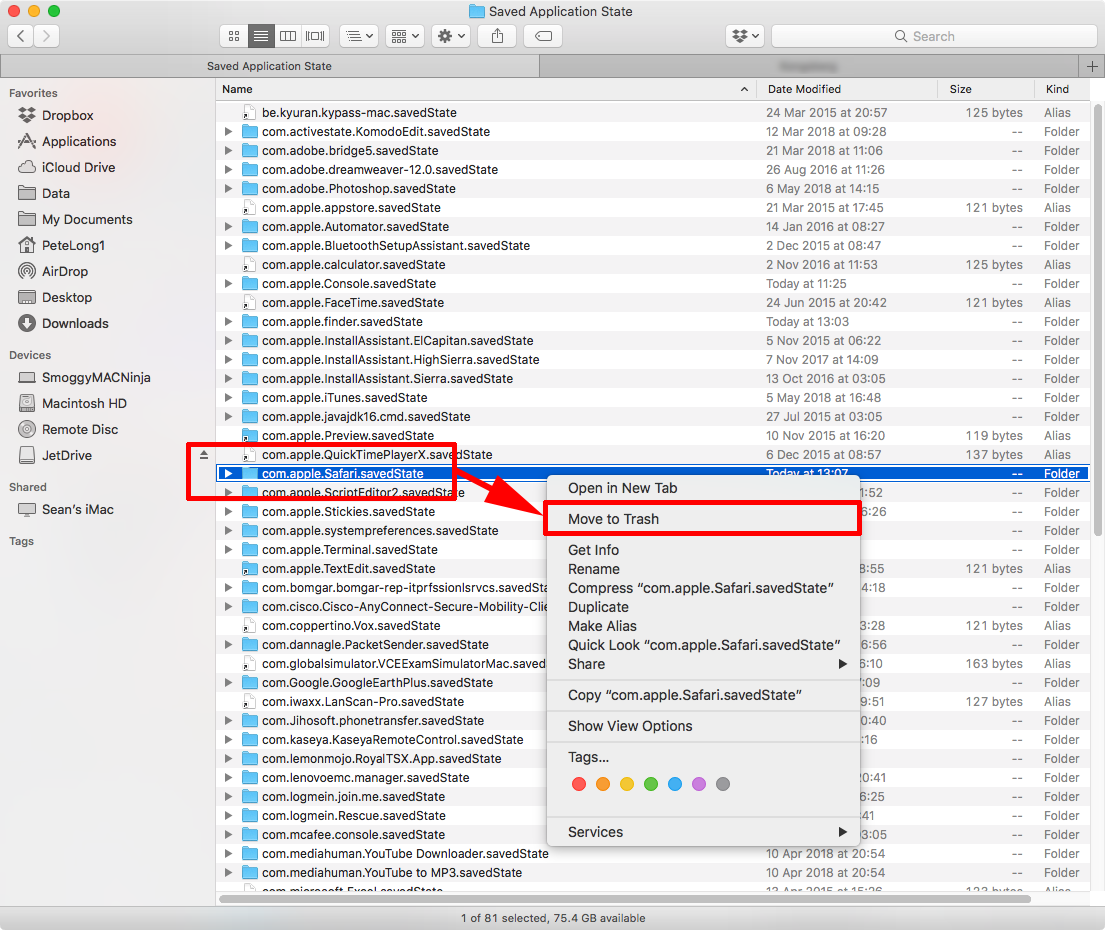Open PeteLong1 home folder in sidebar
The width and height of the screenshot is (1105, 930).
point(73,246)
